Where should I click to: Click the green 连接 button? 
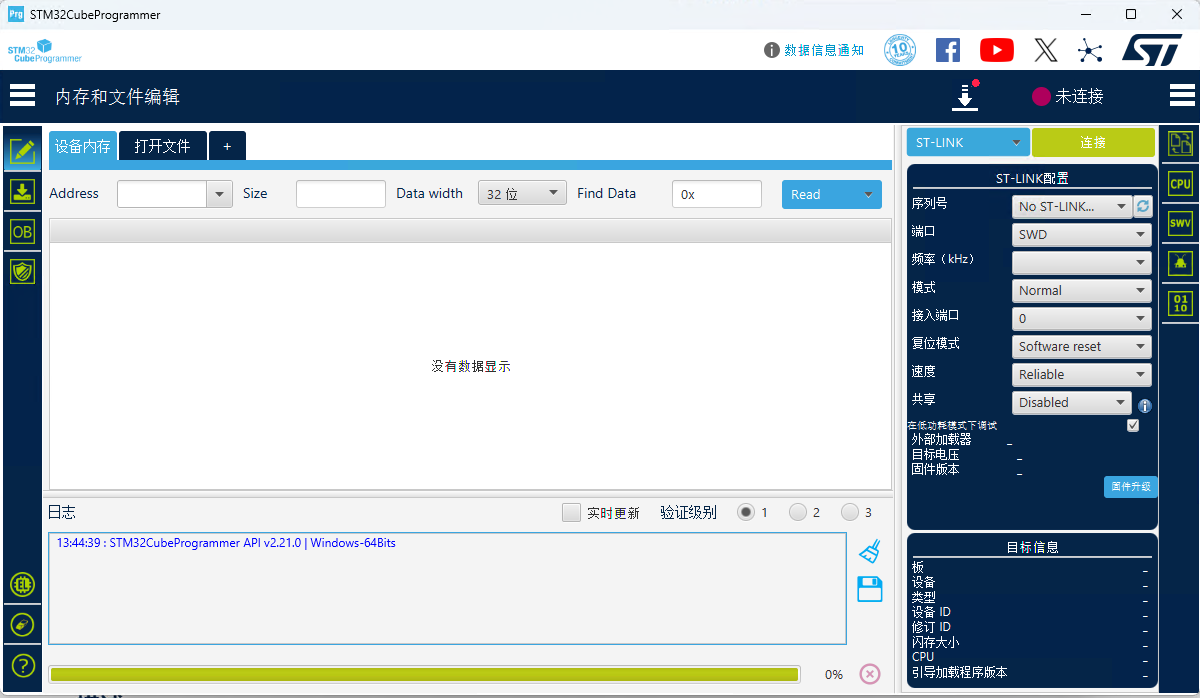click(1093, 142)
